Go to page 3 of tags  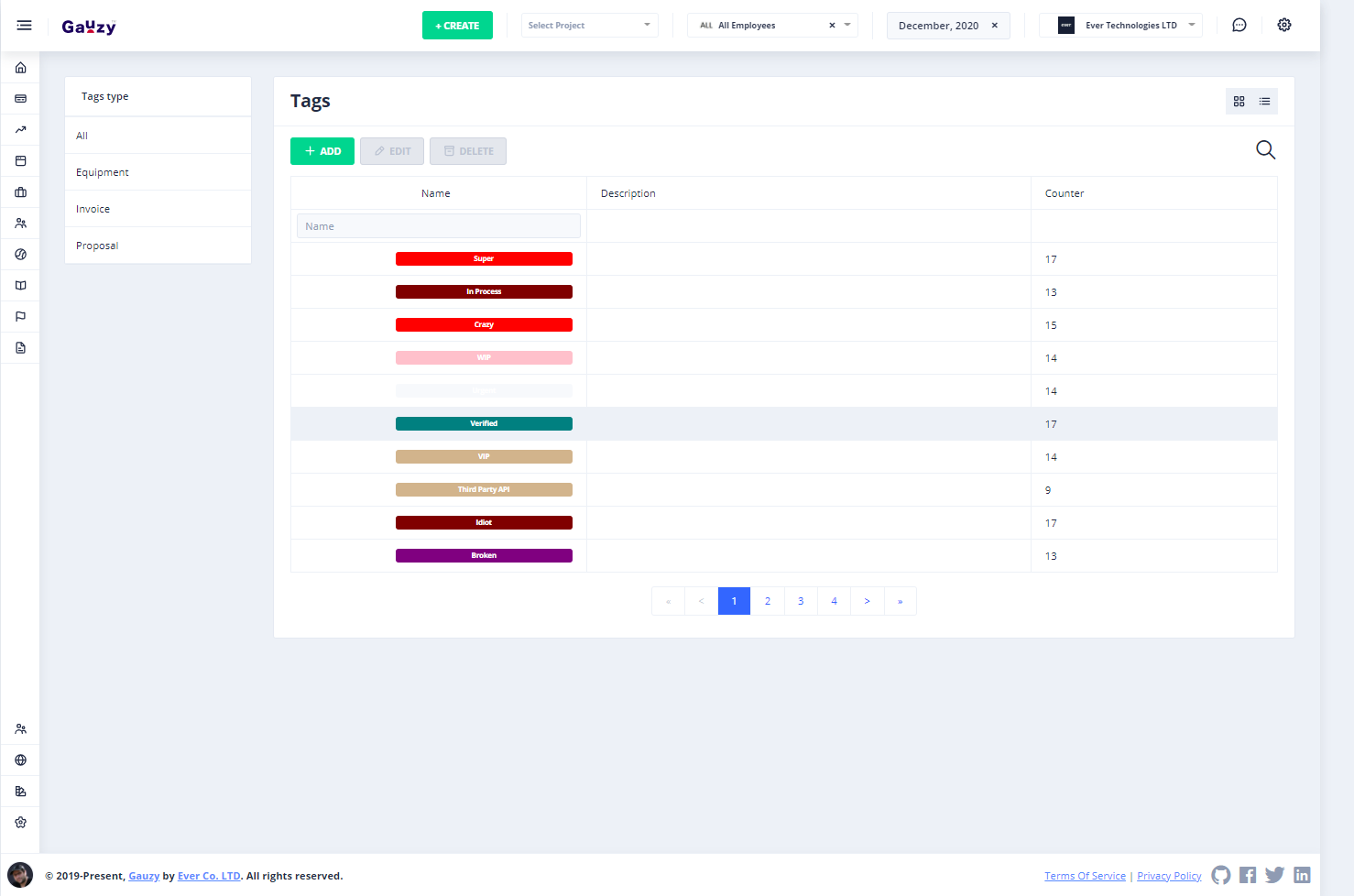(x=801, y=601)
